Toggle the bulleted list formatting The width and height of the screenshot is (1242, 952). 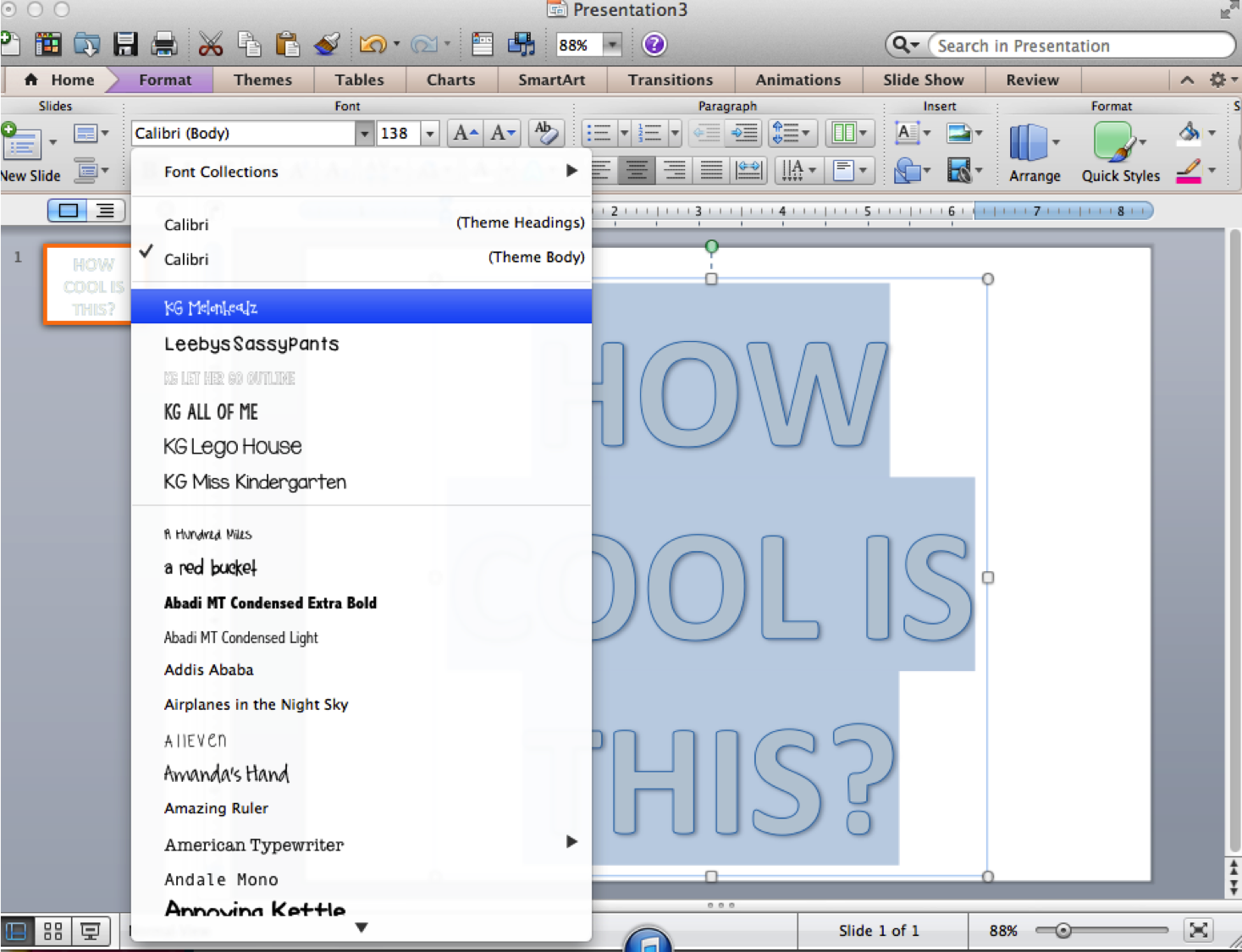click(x=599, y=133)
